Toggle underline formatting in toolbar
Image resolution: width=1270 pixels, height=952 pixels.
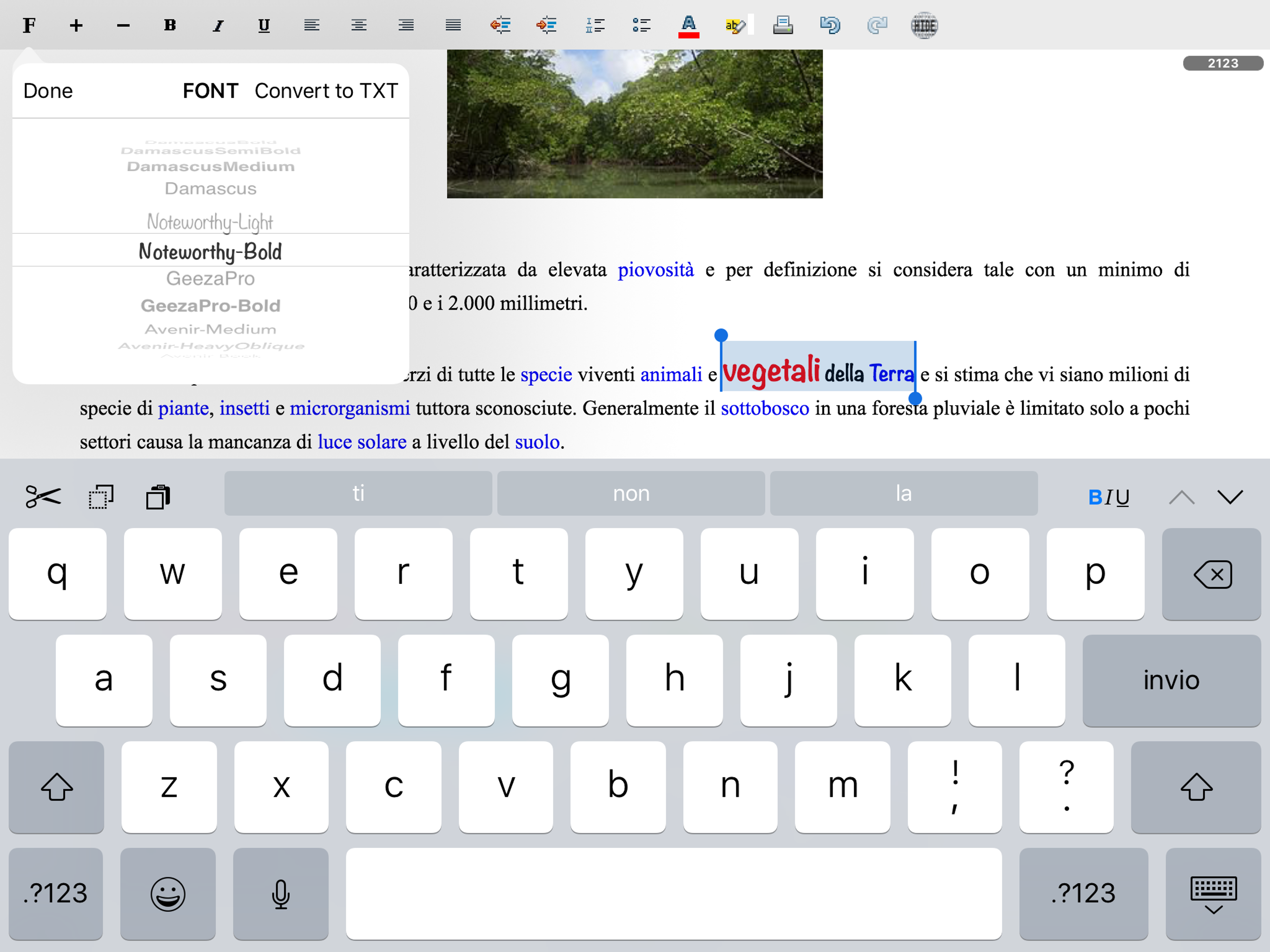click(264, 25)
